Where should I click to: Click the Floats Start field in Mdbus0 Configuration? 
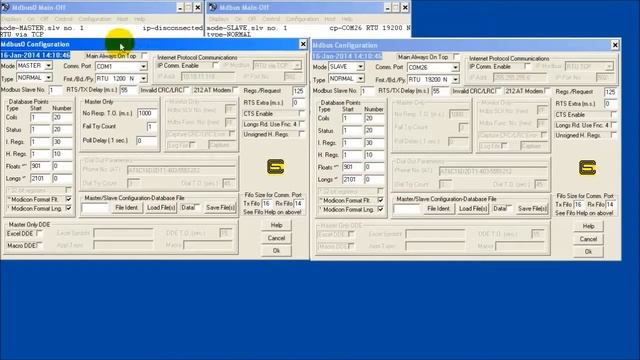tap(40, 166)
